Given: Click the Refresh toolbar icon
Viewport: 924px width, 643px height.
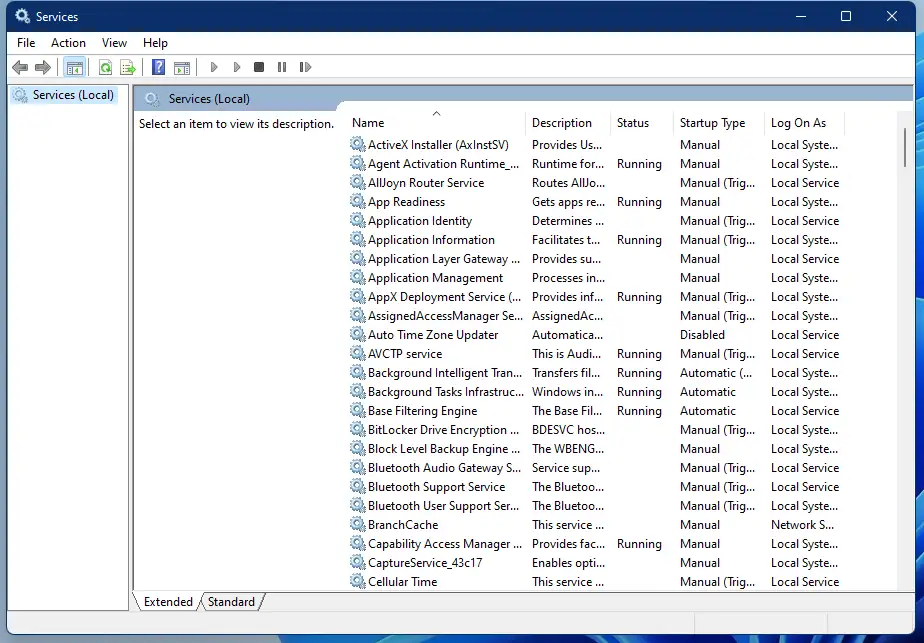Looking at the screenshot, I should (105, 67).
